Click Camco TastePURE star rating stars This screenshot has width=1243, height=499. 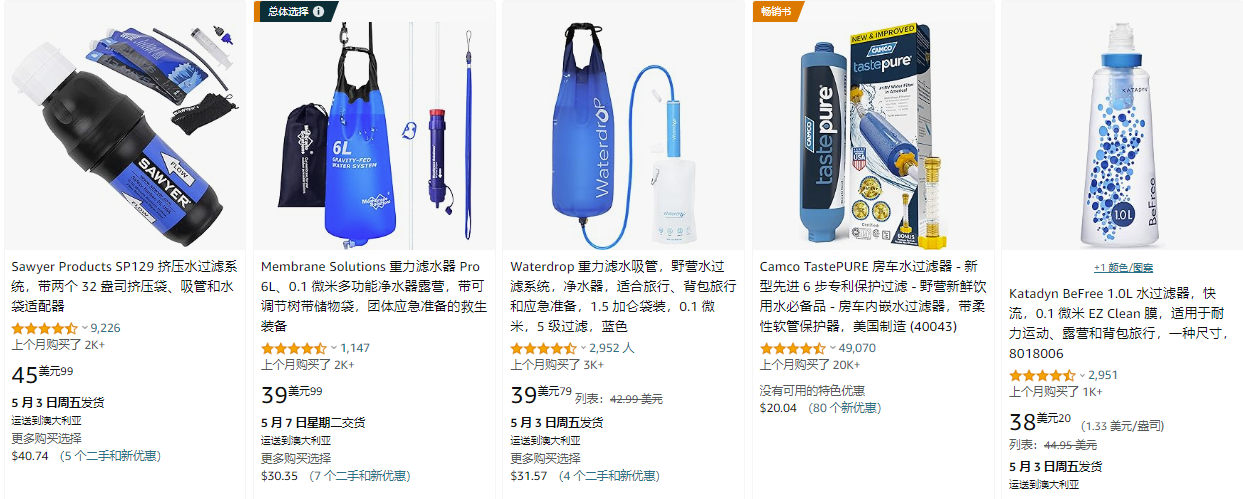(x=792, y=348)
